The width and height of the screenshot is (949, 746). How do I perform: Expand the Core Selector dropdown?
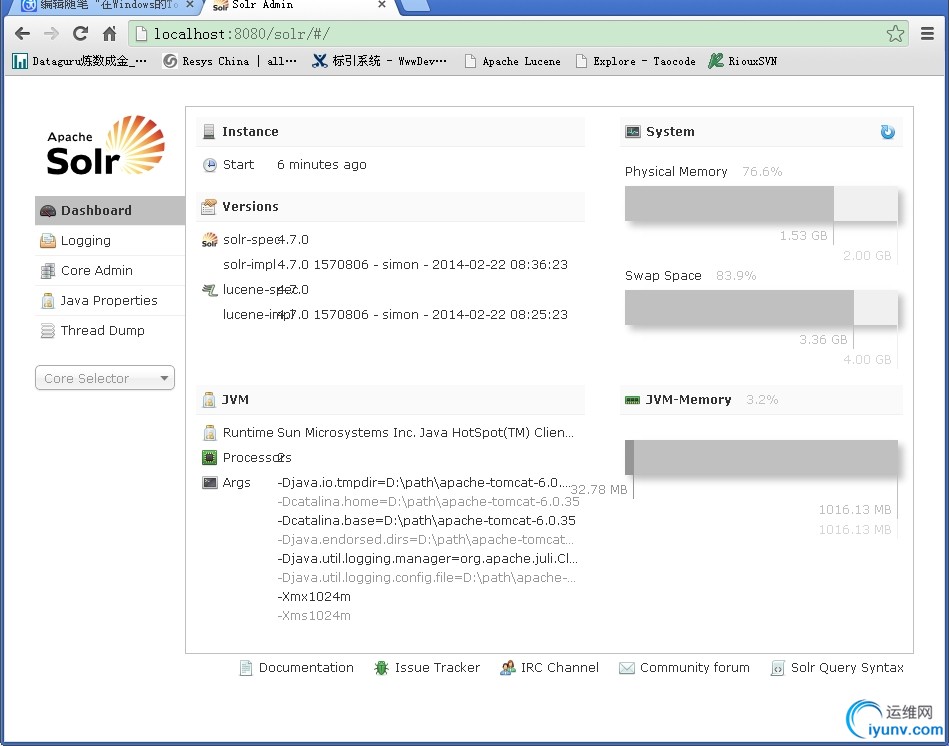pyautogui.click(x=105, y=378)
